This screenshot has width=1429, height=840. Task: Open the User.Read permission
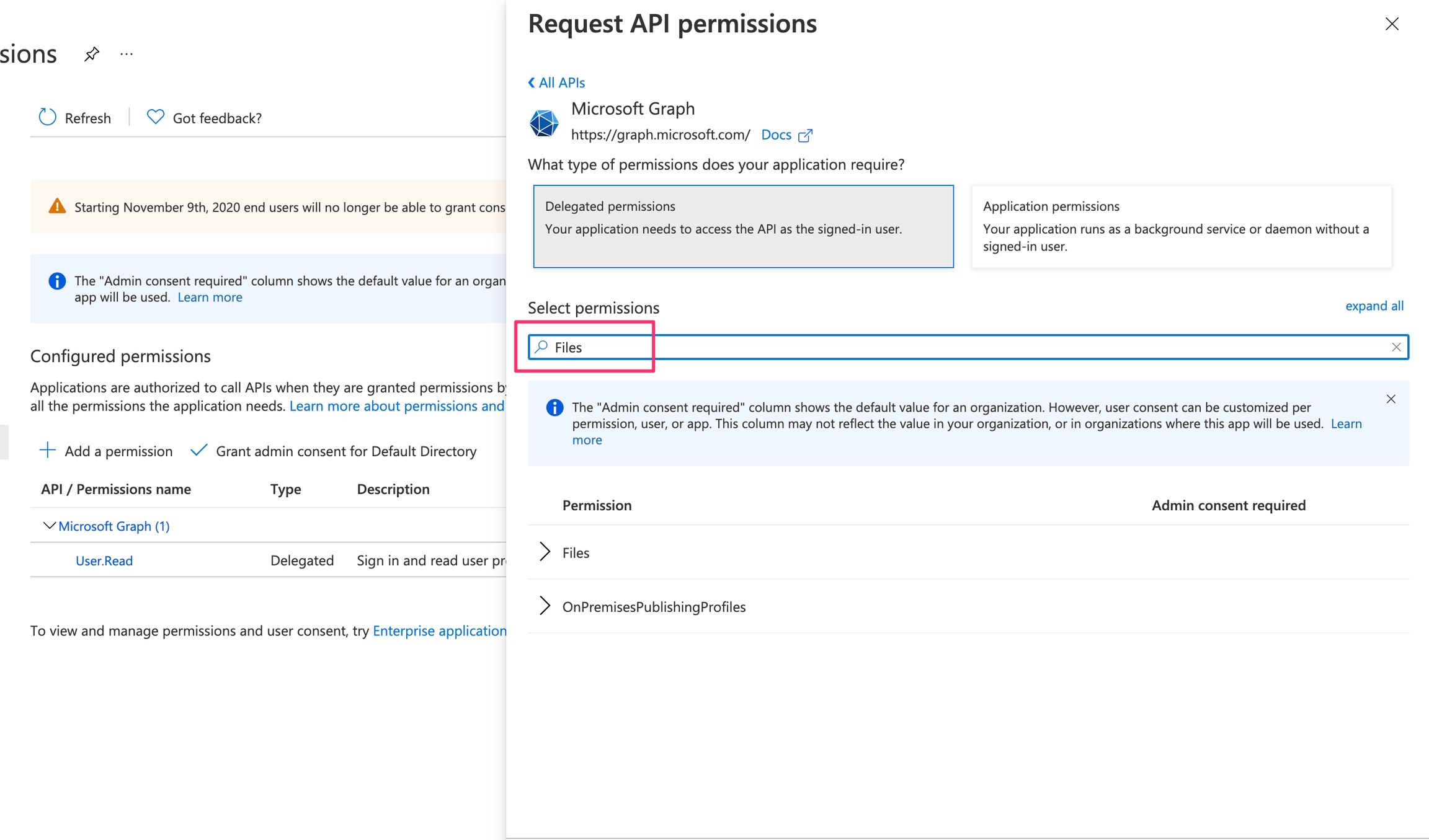point(104,560)
